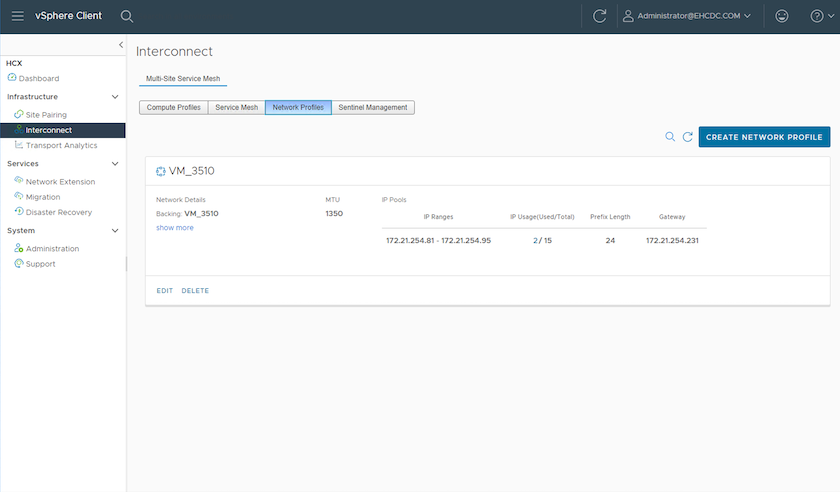Select the Service Mesh tab
The width and height of the screenshot is (840, 492).
(x=237, y=107)
